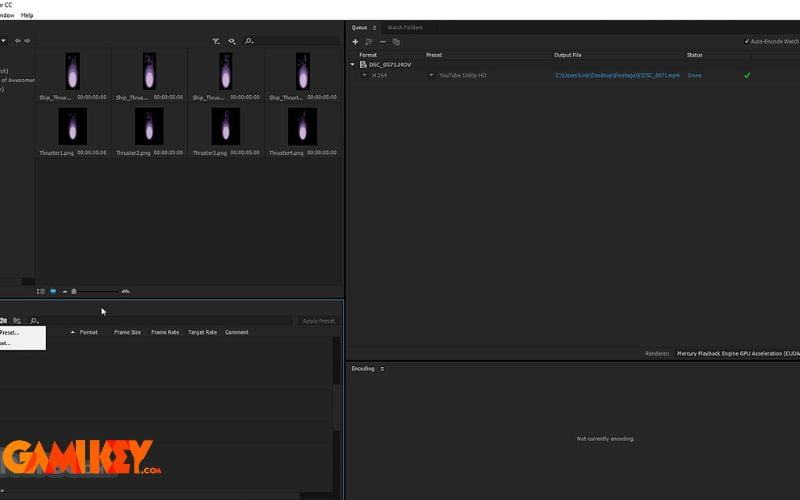
Task: Click the H.264 format text
Action: point(379,76)
